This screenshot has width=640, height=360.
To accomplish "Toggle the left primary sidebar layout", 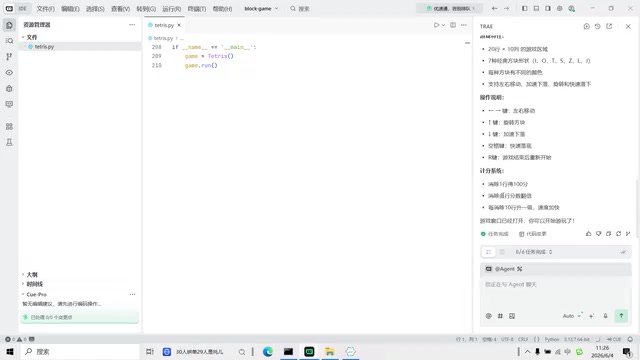I will 524,8.
